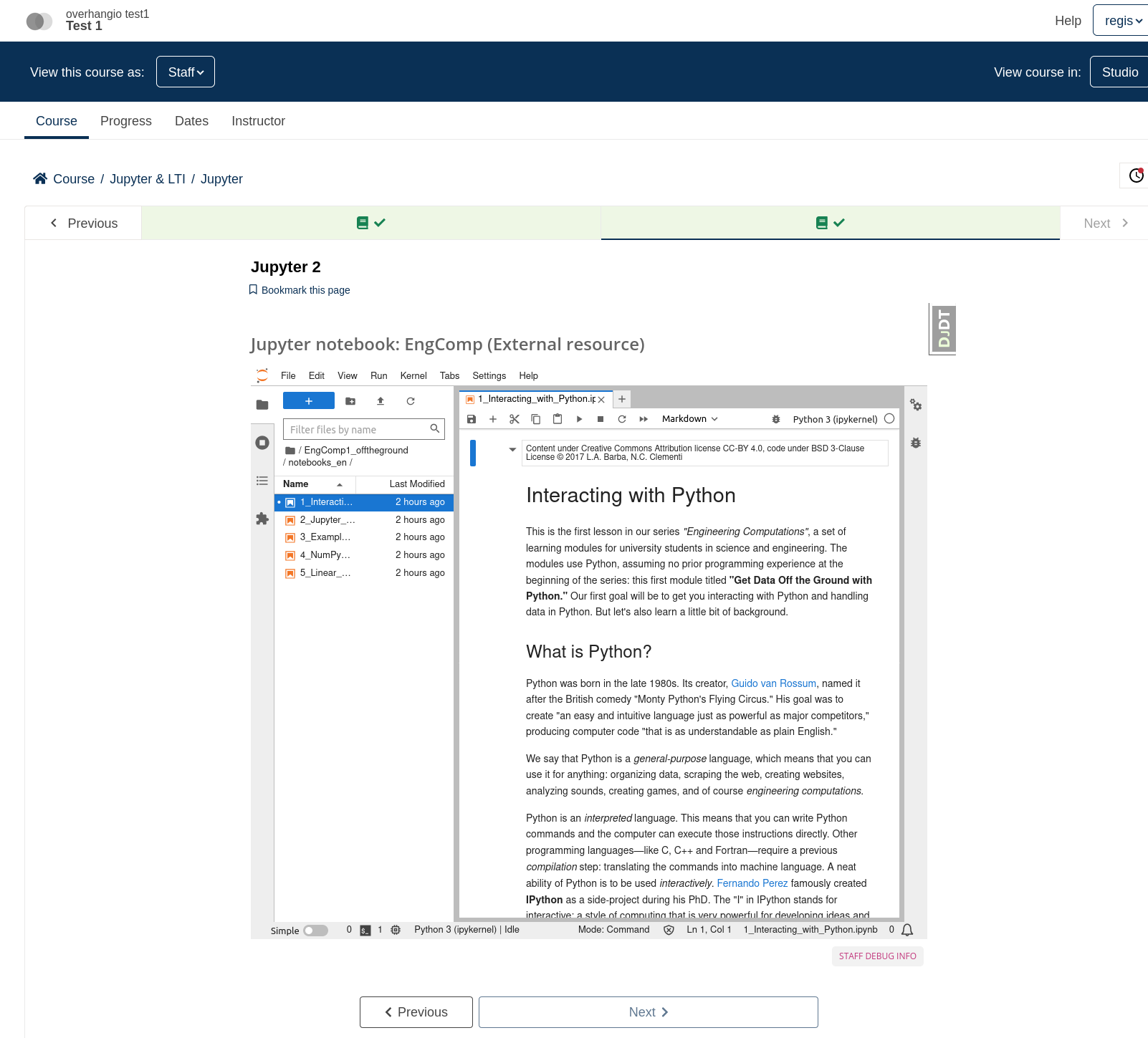
Task: Open the extension manager puzzle icon
Action: pyautogui.click(x=262, y=519)
